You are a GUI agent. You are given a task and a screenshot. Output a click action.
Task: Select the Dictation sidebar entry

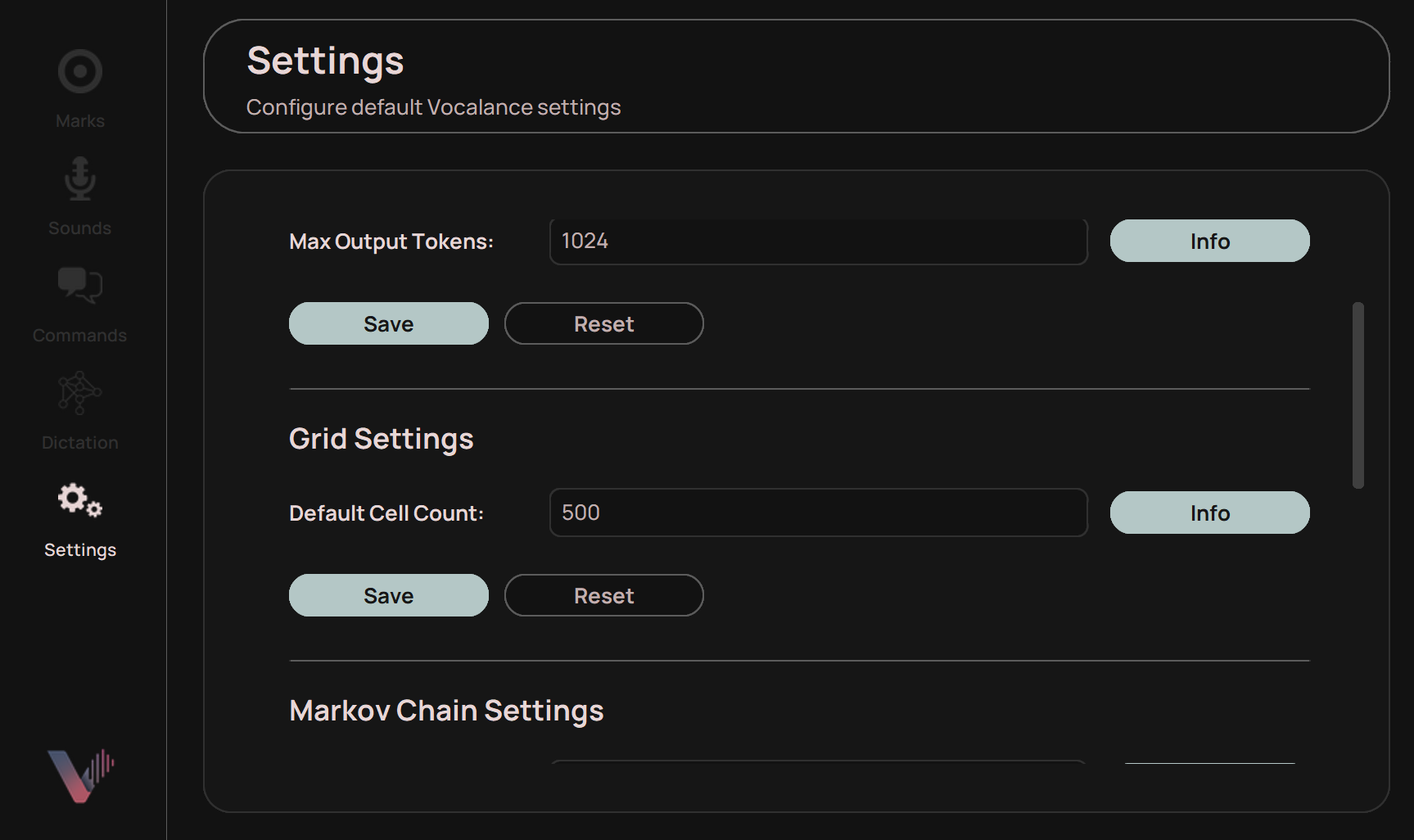pos(79,442)
